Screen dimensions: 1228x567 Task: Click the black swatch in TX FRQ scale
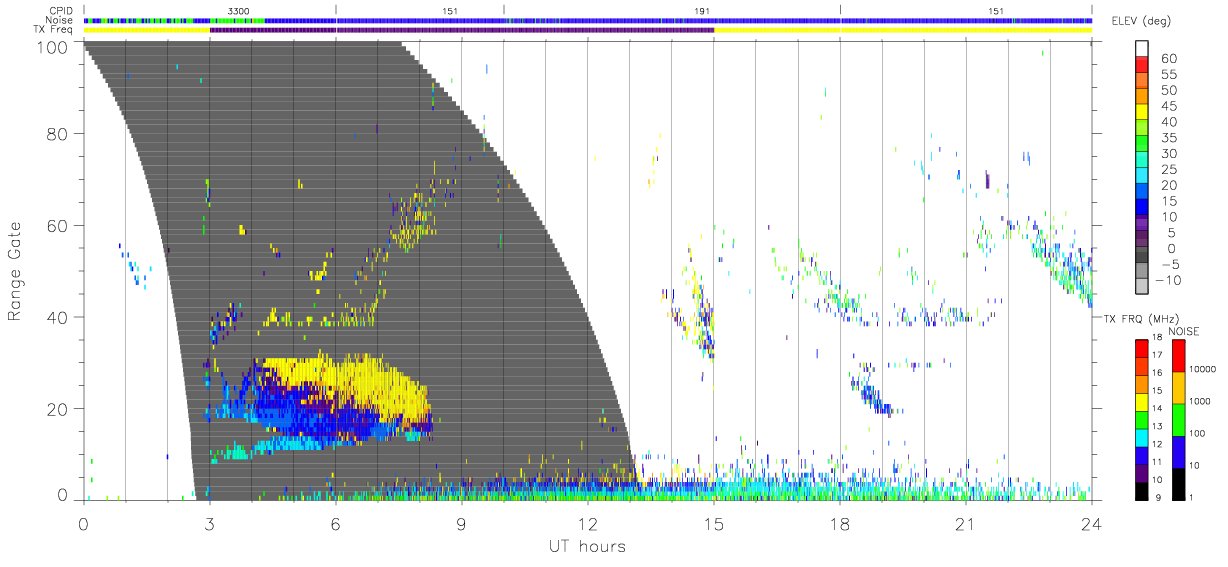point(1143,489)
